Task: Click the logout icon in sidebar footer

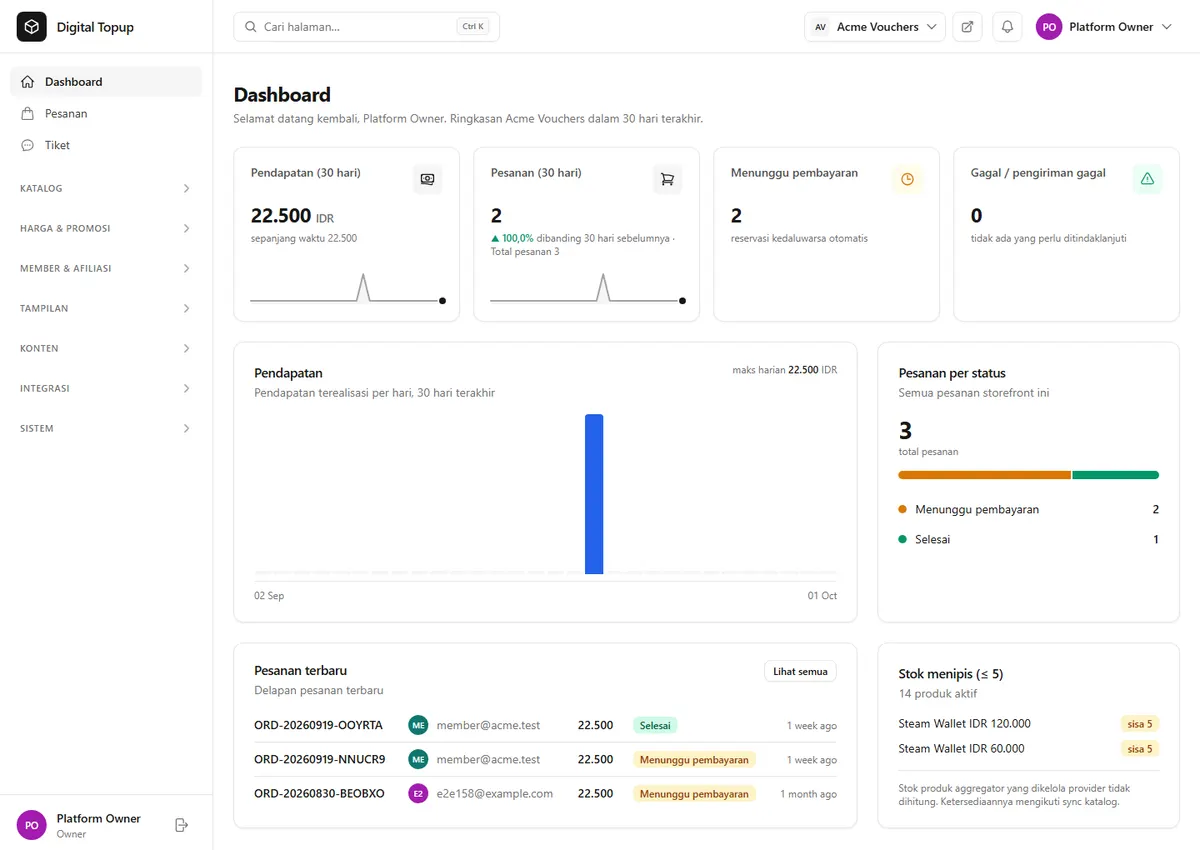Action: pyautogui.click(x=181, y=825)
